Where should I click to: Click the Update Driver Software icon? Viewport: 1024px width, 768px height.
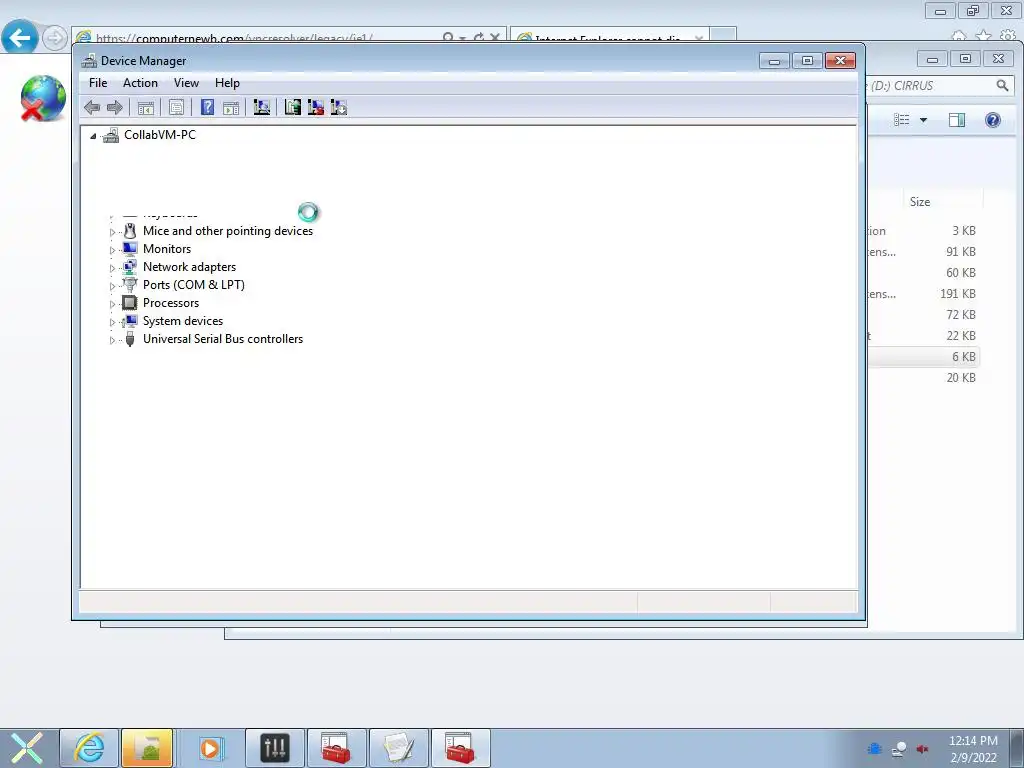coord(293,107)
